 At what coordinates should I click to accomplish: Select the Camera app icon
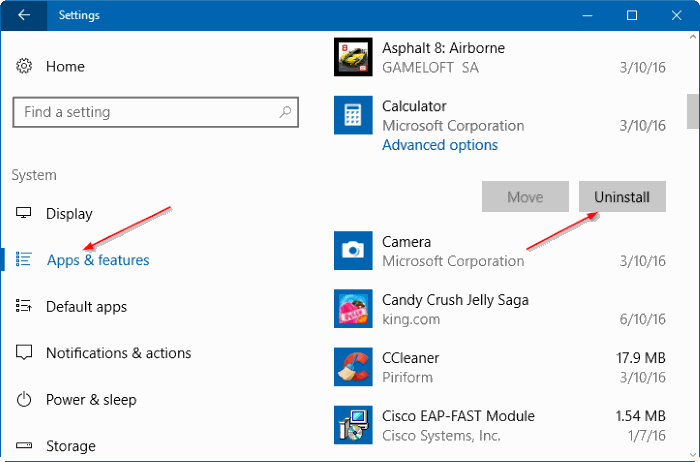click(x=353, y=250)
